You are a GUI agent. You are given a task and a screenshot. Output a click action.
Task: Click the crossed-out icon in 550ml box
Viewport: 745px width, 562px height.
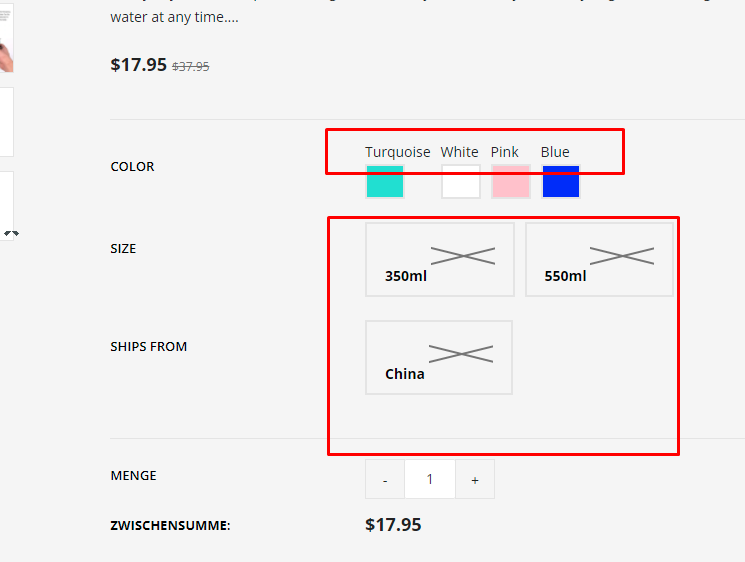[x=622, y=255]
